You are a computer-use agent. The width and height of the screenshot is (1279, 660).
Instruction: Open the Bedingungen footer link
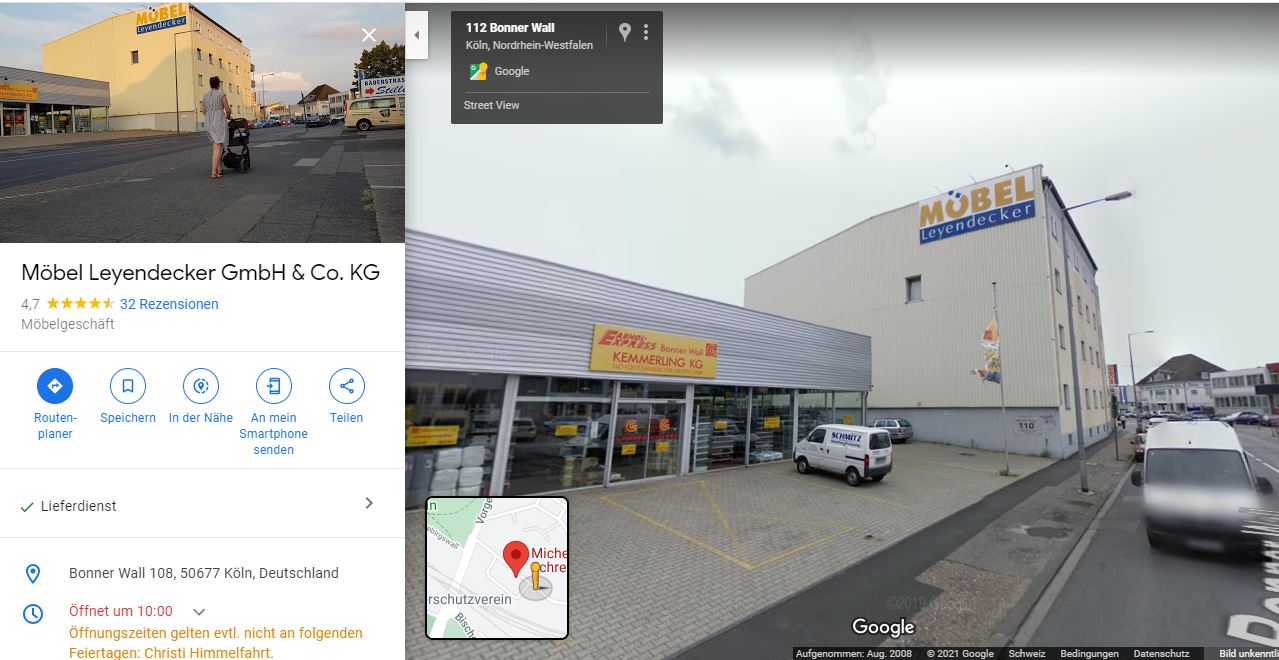coord(1089,653)
